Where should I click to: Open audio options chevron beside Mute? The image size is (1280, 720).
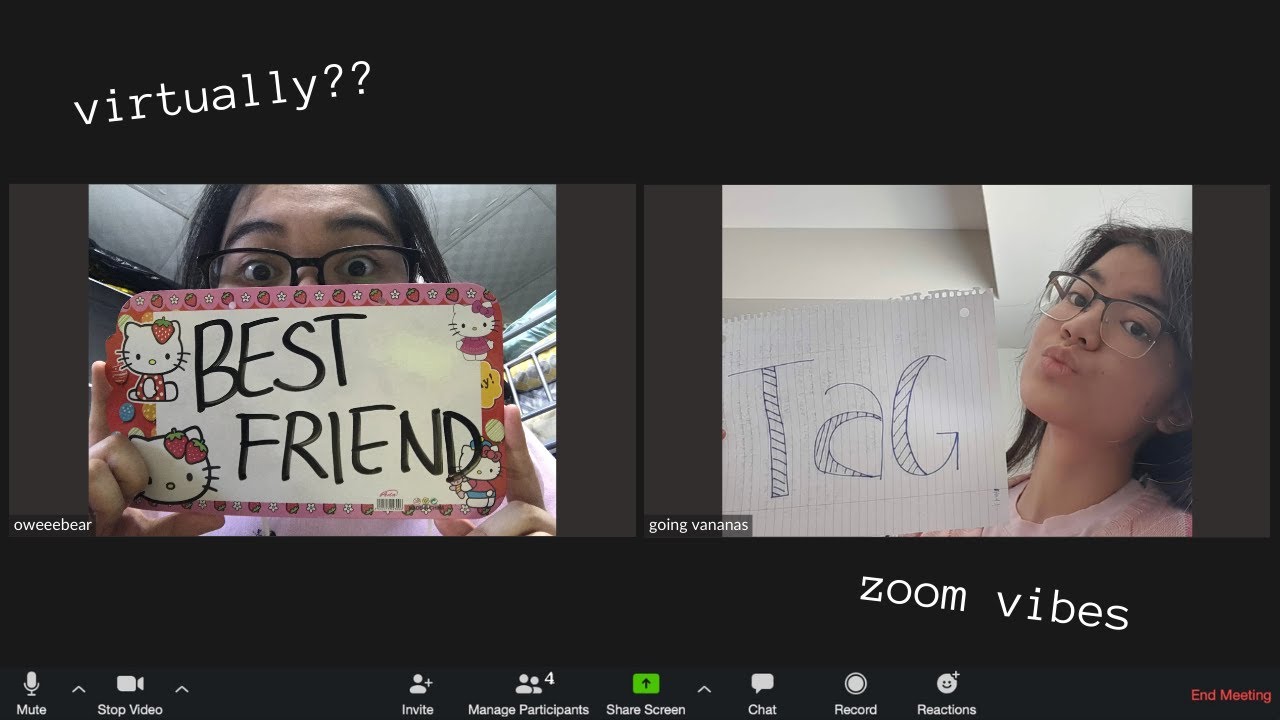click(x=79, y=689)
